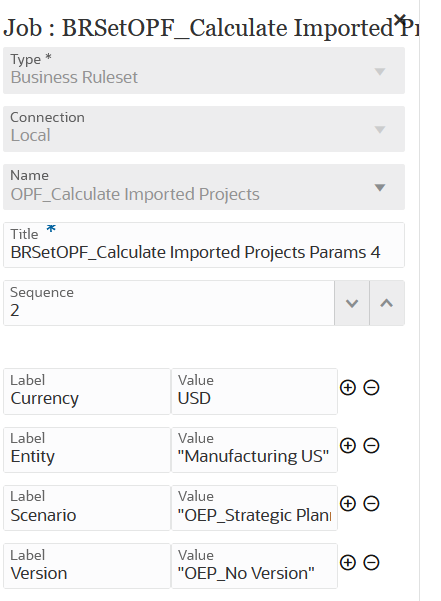Edit the Scenario label field
The image size is (441, 601).
coord(87,508)
